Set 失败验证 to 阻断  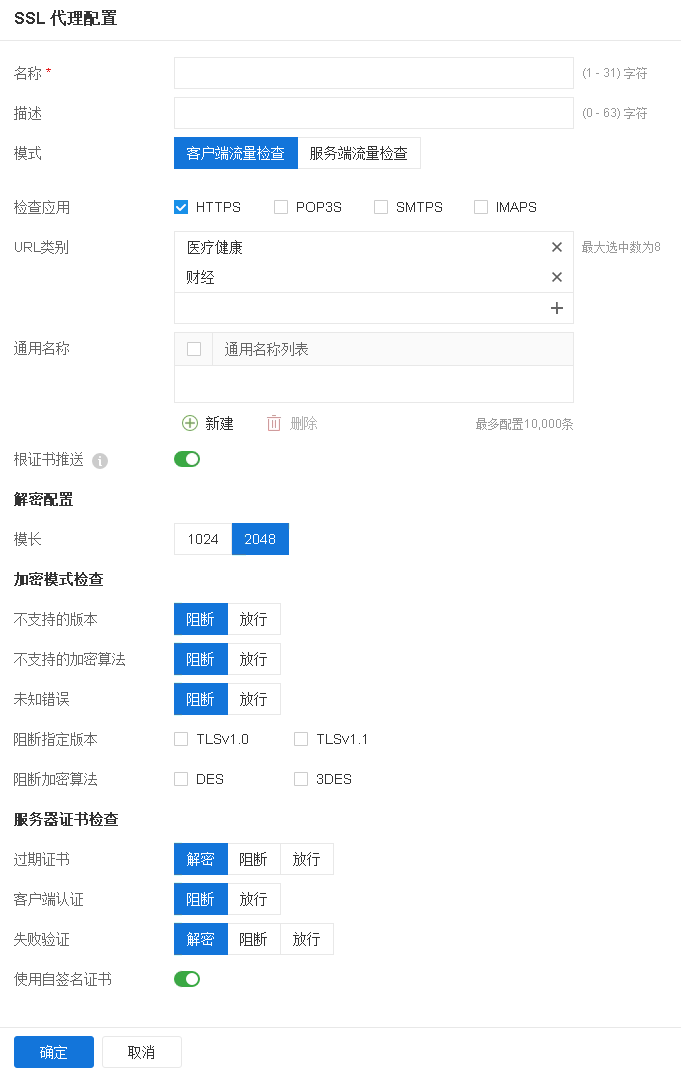(254, 939)
